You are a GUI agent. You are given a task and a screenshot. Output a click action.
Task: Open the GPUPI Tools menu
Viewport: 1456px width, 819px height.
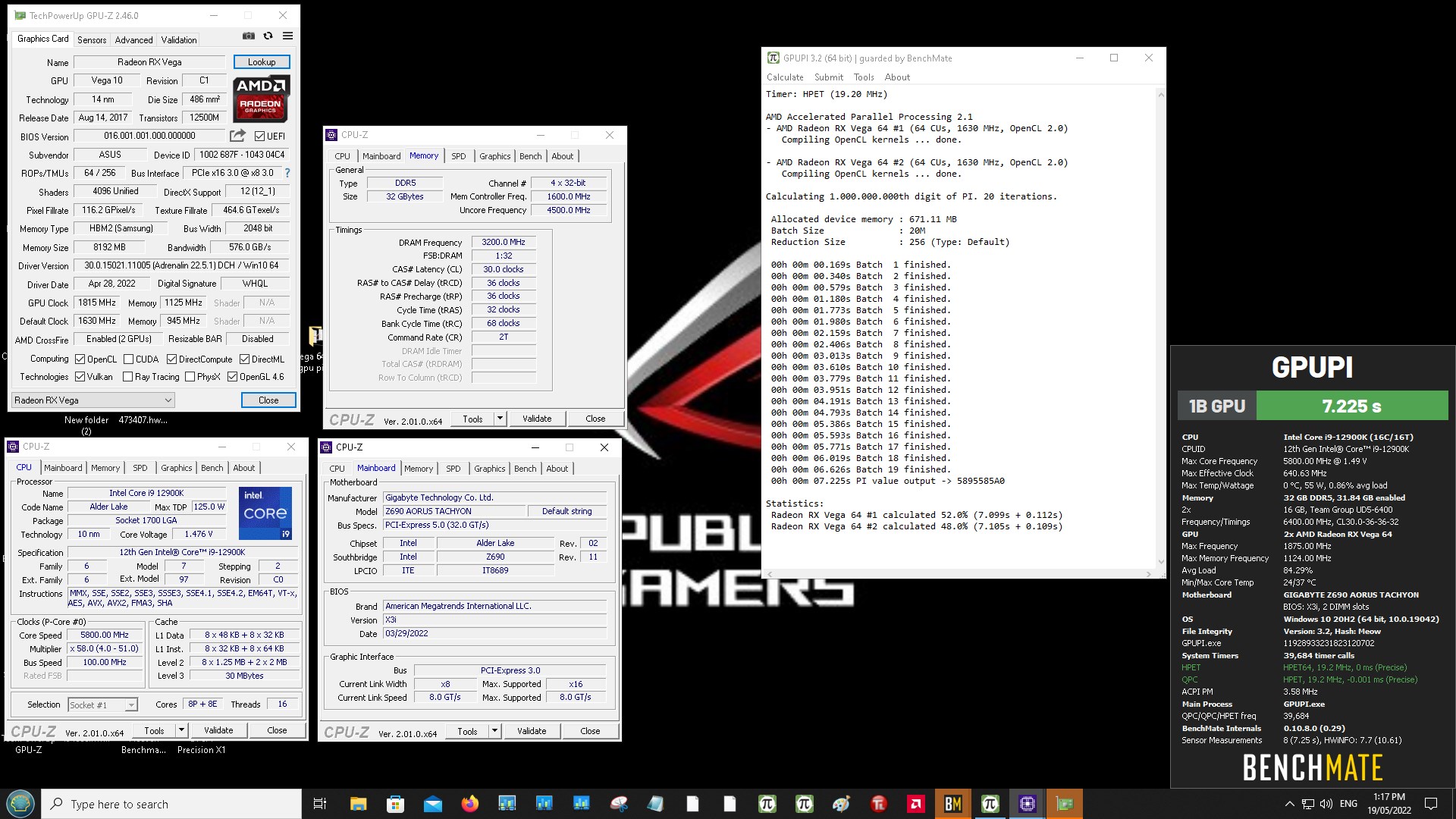click(864, 77)
